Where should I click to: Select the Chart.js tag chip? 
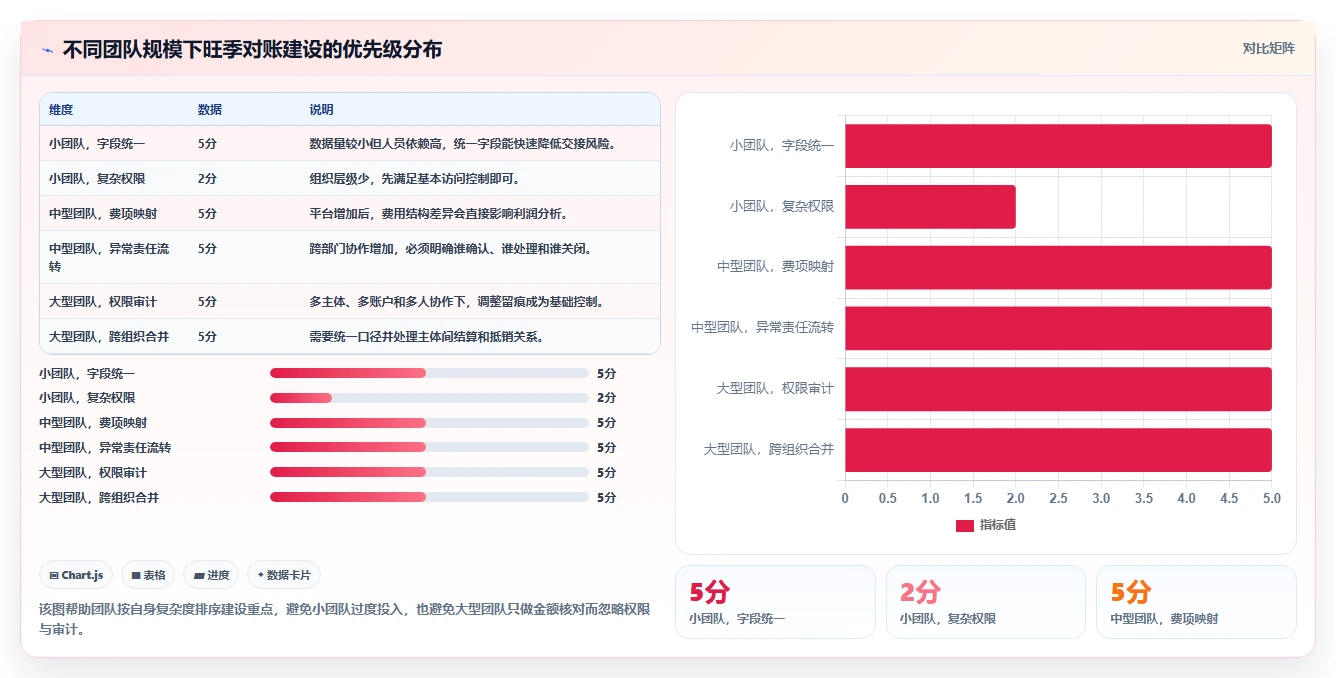(x=77, y=575)
